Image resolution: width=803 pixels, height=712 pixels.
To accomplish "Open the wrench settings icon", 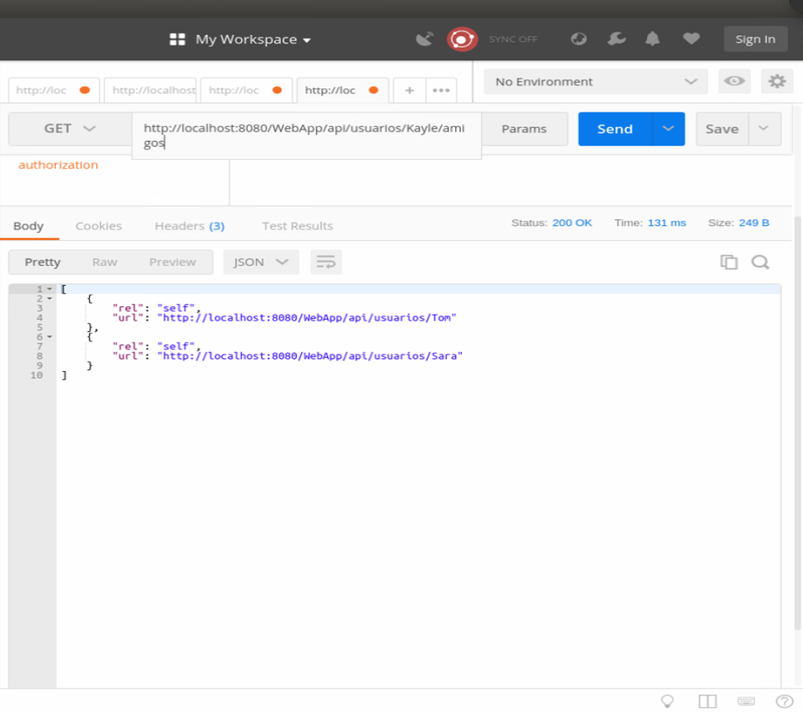I will coord(617,39).
